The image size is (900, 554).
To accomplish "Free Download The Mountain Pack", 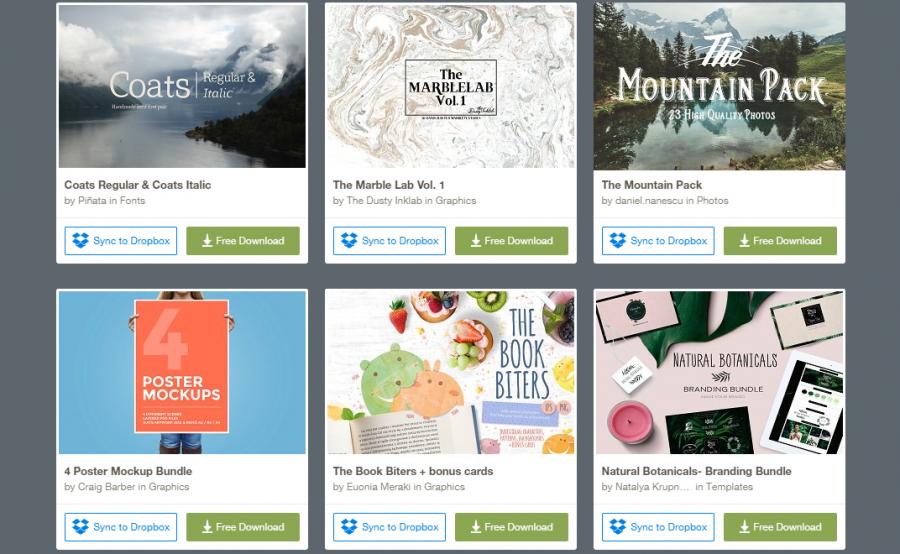I will click(780, 241).
